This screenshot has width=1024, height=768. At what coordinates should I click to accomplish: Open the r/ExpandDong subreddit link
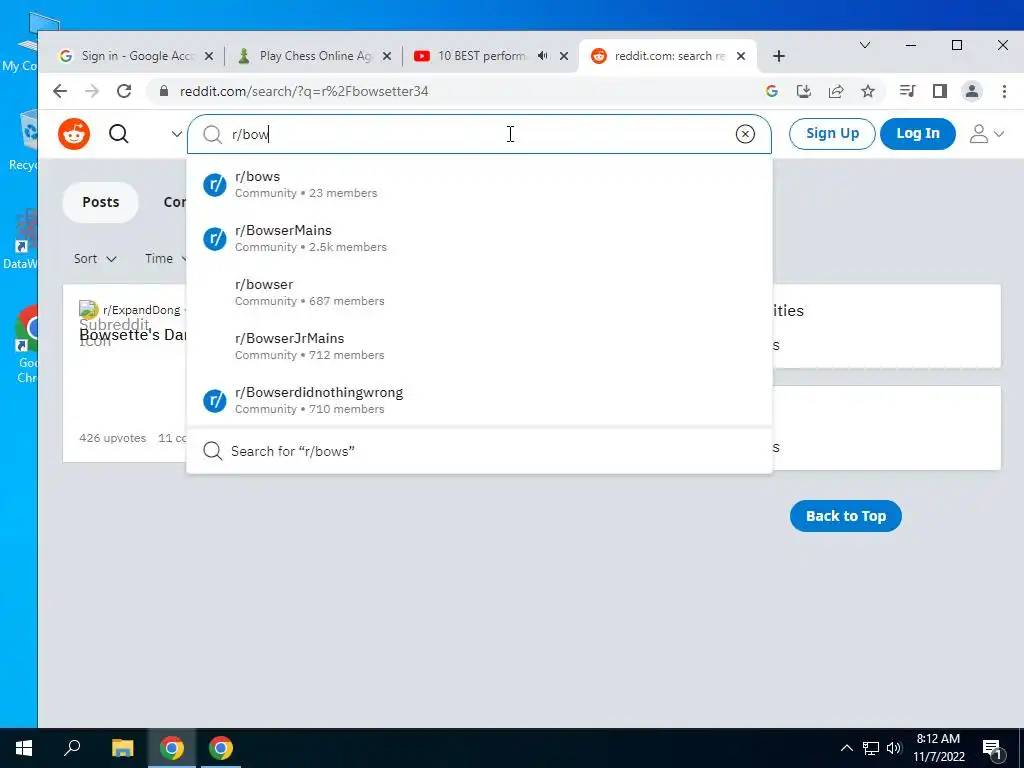tap(142, 310)
